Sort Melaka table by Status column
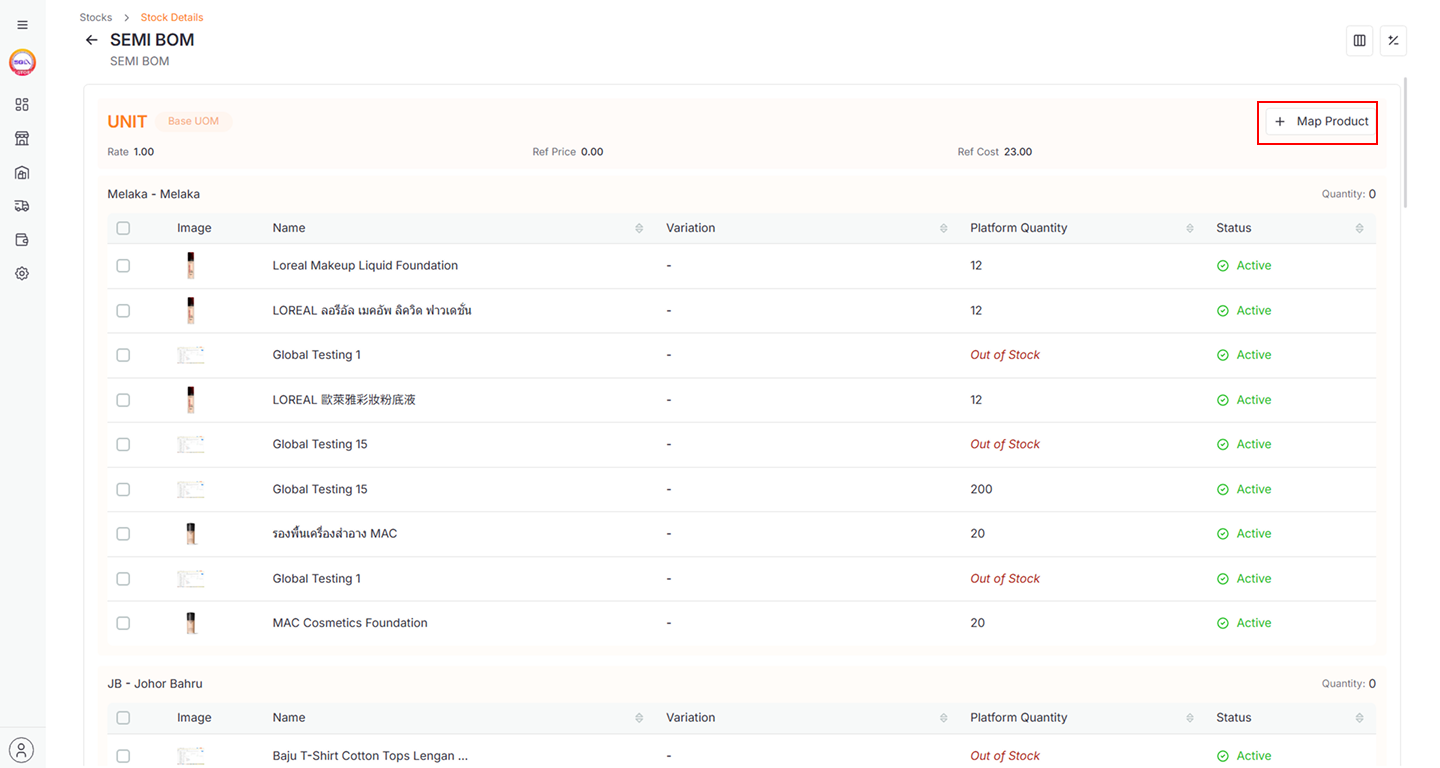Image resolution: width=1440 pixels, height=768 pixels. (1359, 229)
